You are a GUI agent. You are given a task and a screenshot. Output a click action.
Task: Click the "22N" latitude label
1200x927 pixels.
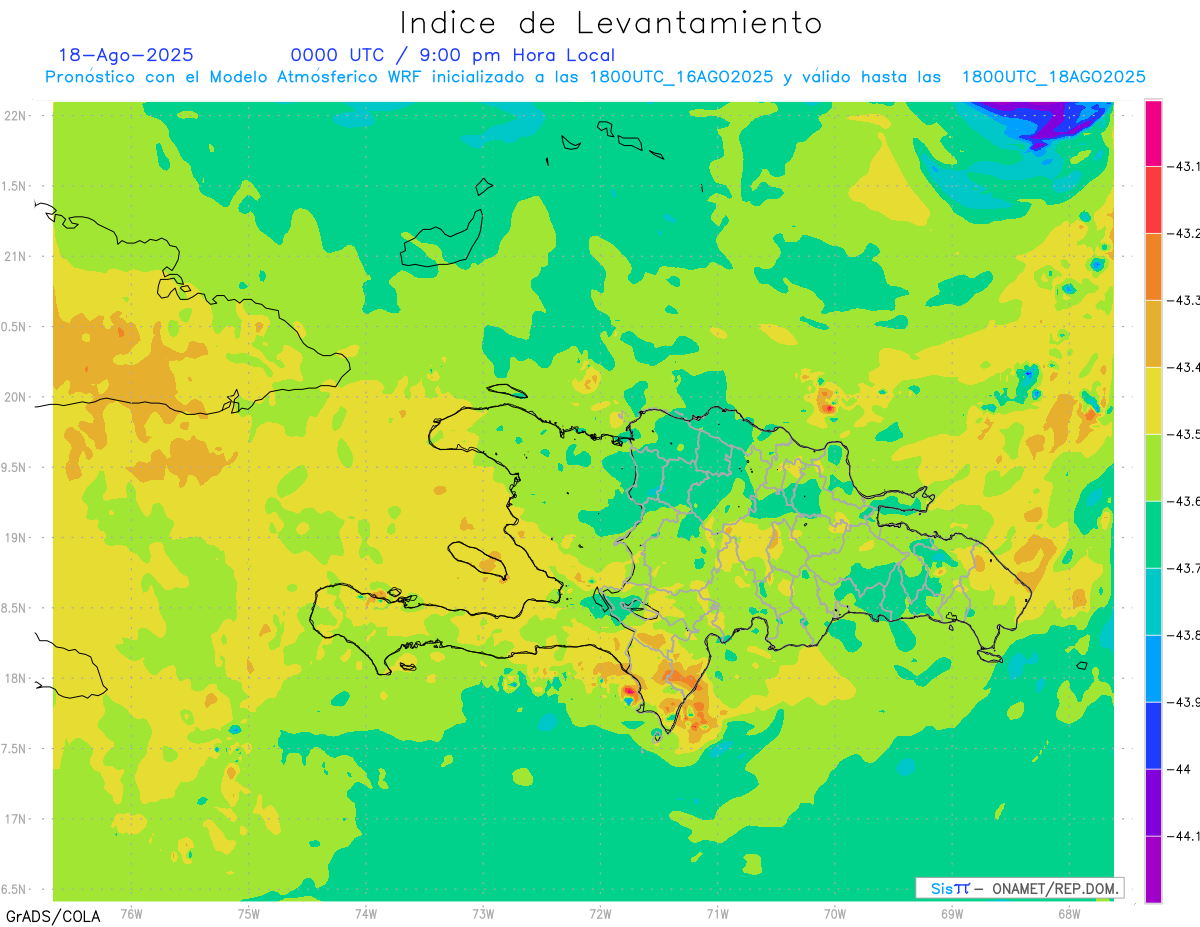pos(16,116)
